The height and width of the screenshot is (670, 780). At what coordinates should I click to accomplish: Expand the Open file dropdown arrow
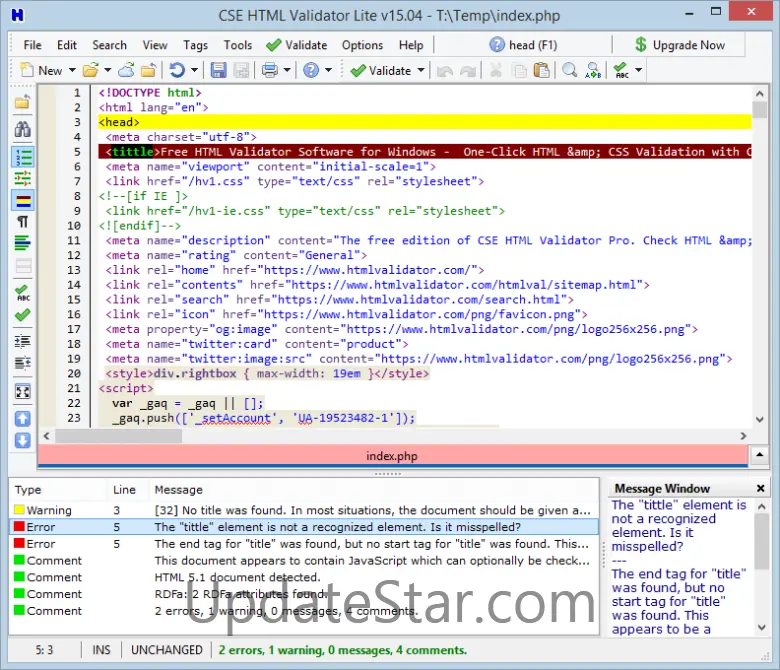[x=107, y=71]
